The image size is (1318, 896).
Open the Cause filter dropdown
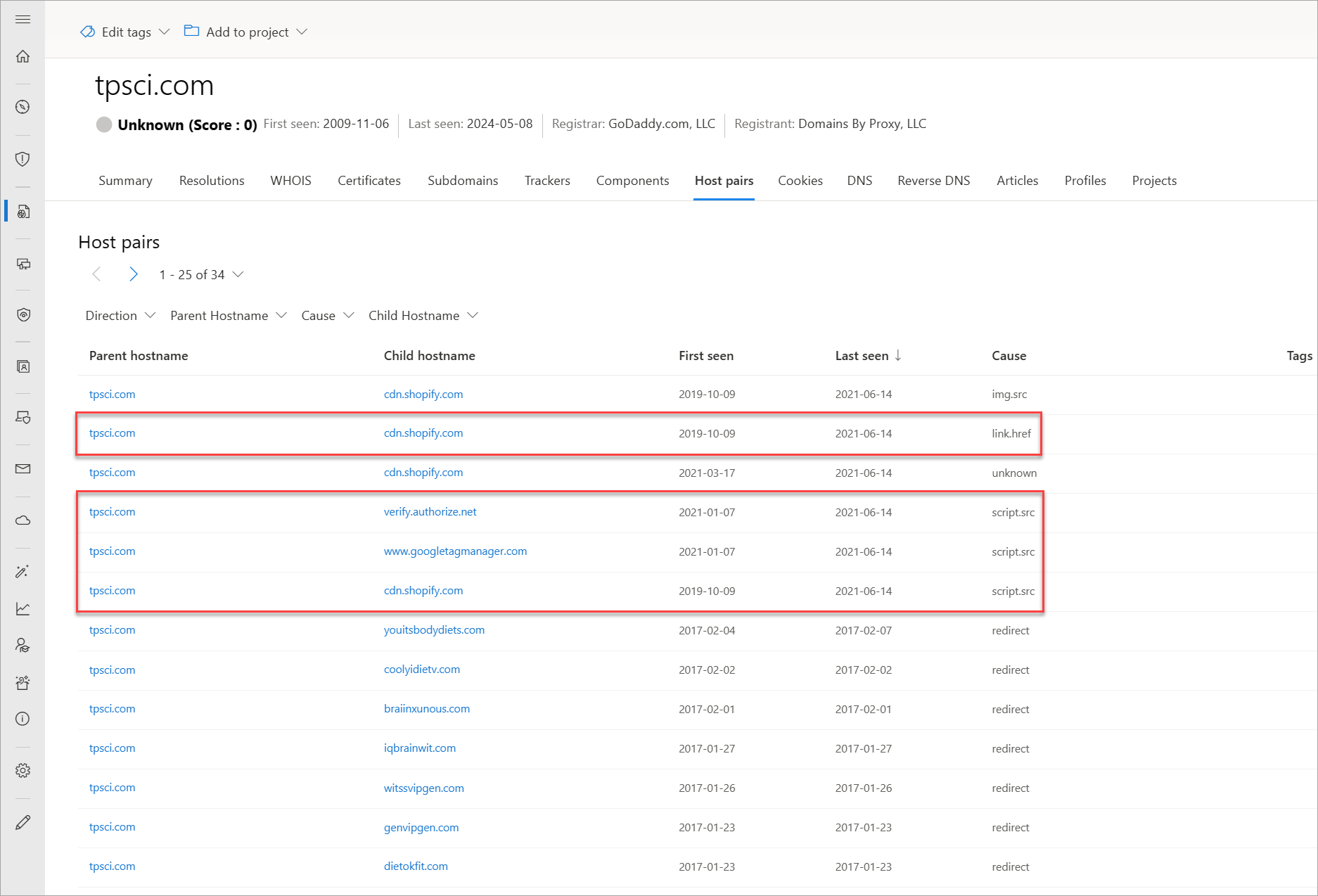point(327,316)
